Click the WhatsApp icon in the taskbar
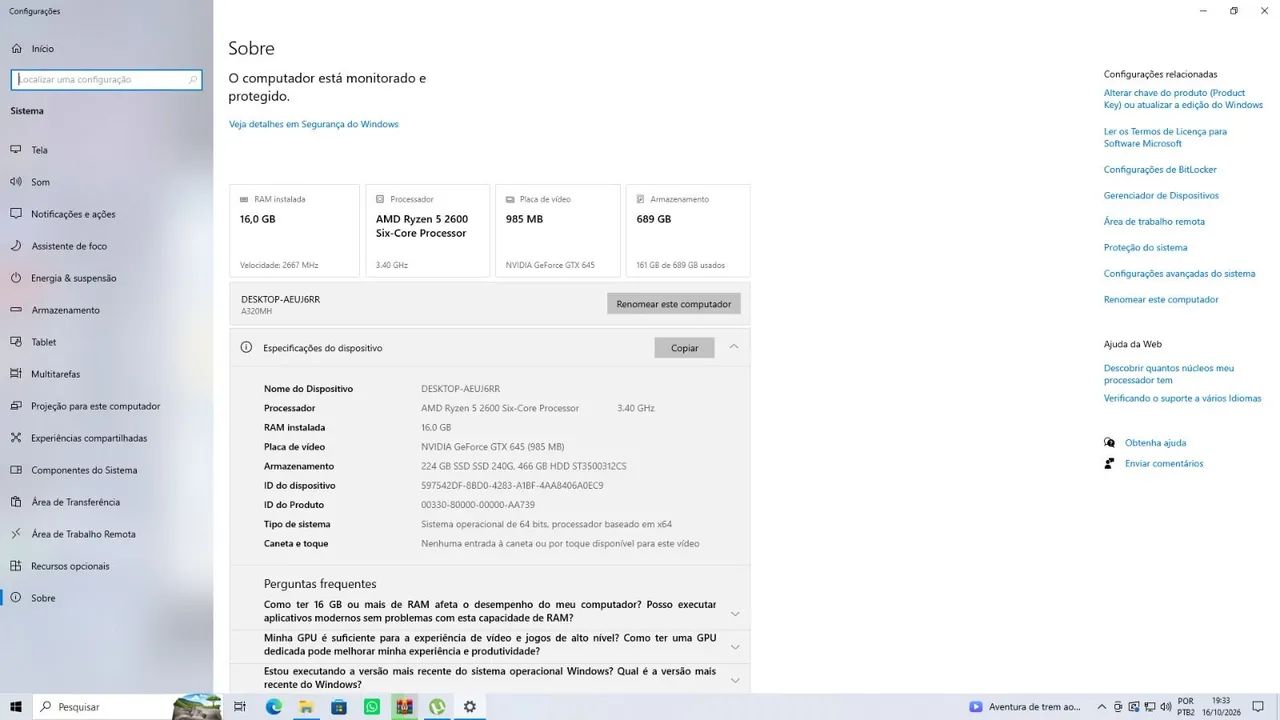Screen dimensions: 1280x720 (372, 706)
